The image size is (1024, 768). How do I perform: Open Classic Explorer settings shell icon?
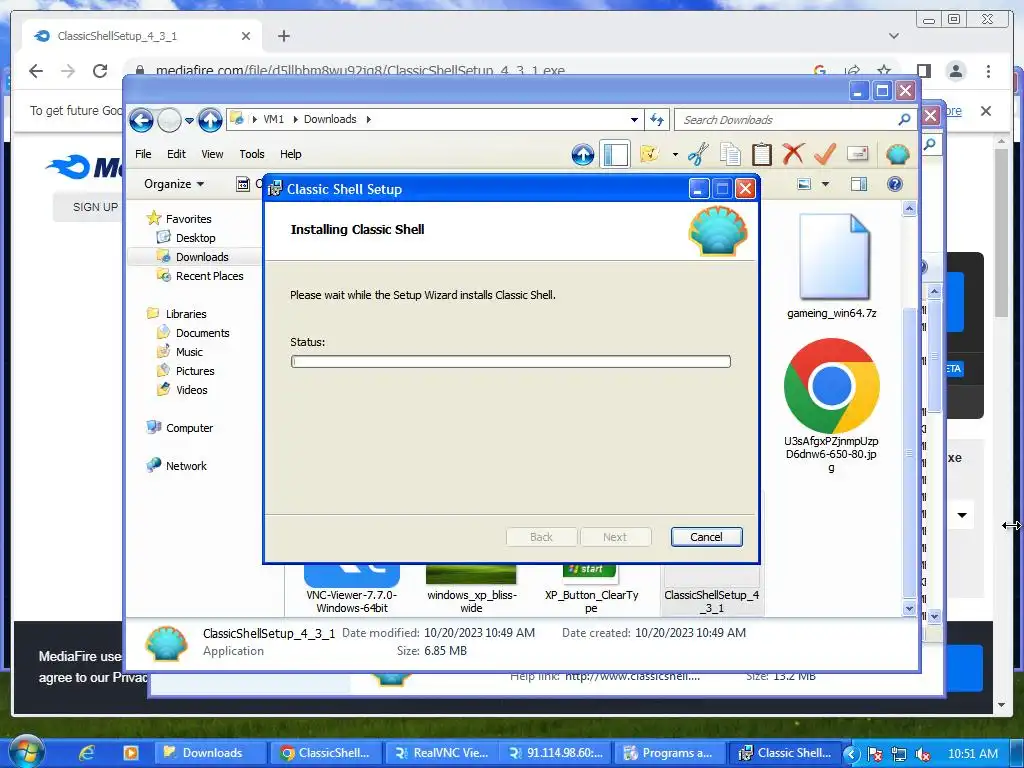pos(898,154)
